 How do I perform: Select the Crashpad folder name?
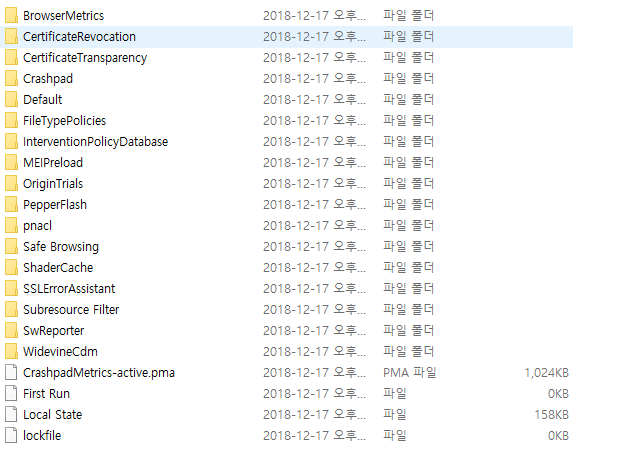(x=48, y=79)
